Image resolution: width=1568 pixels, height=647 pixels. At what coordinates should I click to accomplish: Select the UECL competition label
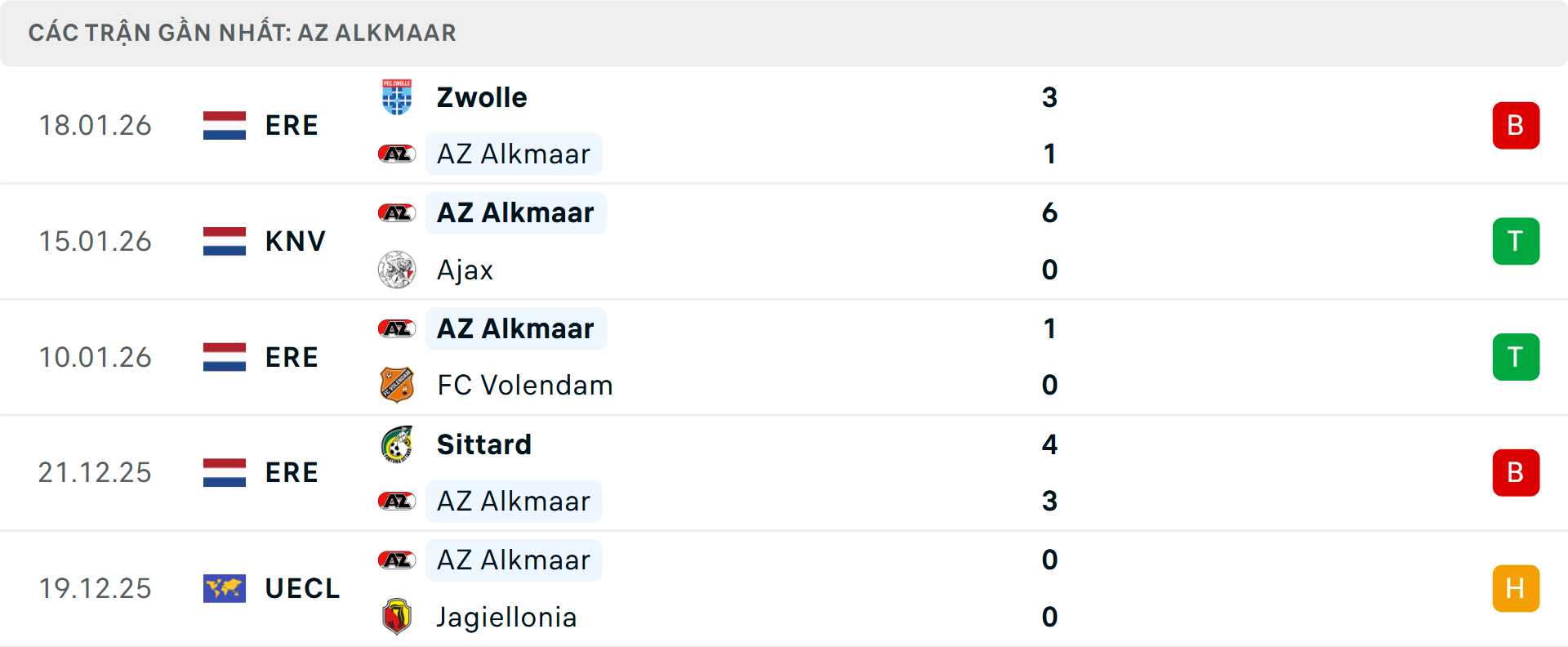tap(302, 588)
